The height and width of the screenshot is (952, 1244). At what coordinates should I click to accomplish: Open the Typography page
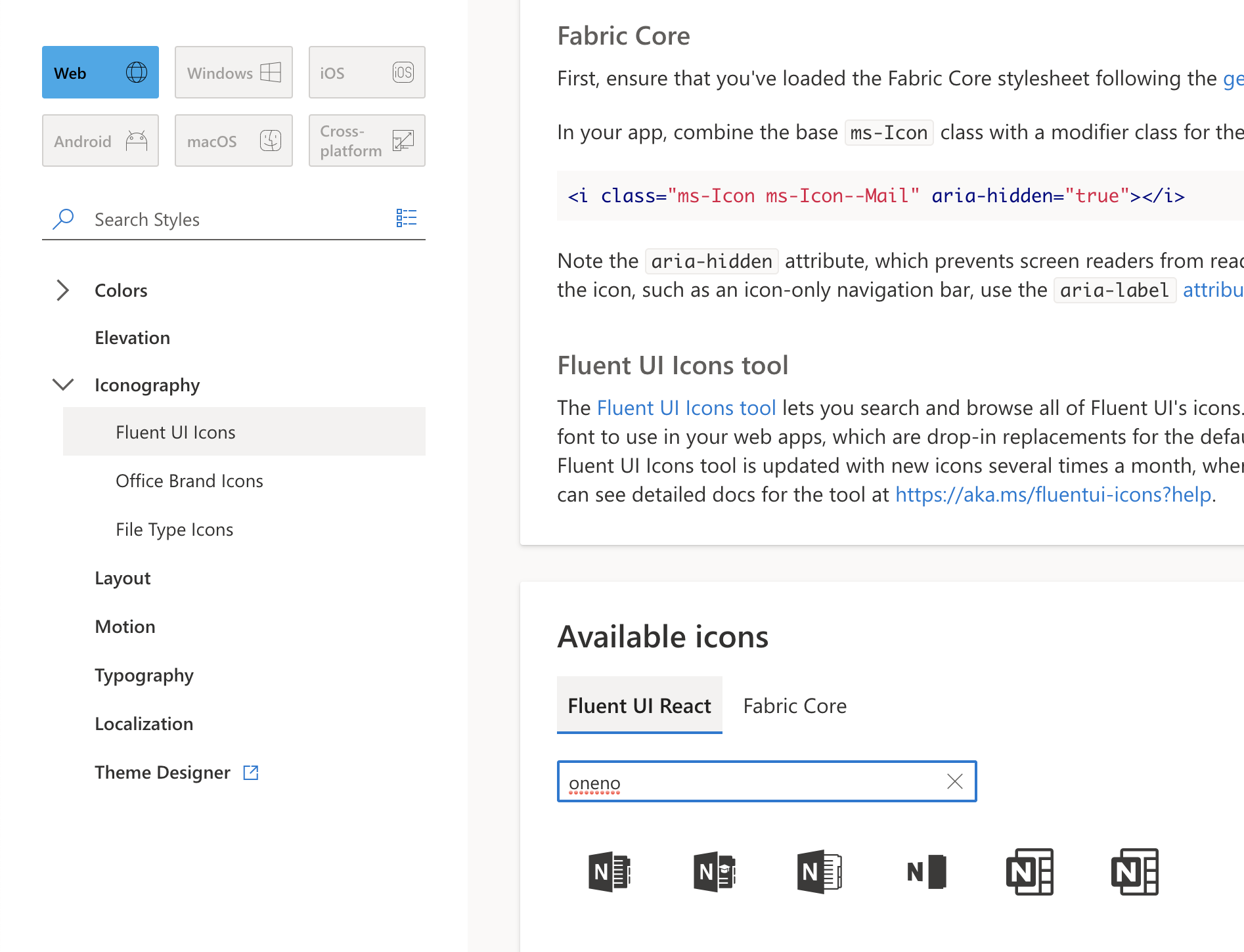click(144, 676)
